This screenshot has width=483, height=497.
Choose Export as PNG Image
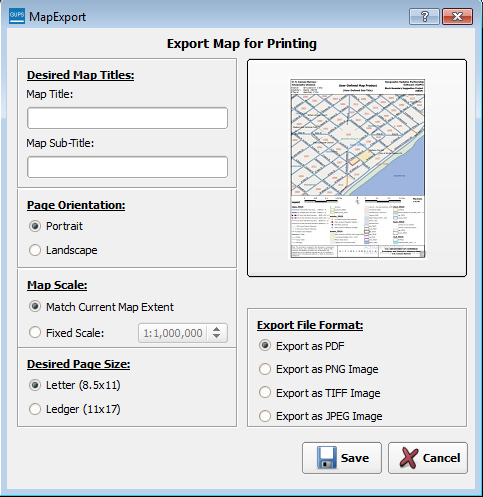(x=319, y=369)
